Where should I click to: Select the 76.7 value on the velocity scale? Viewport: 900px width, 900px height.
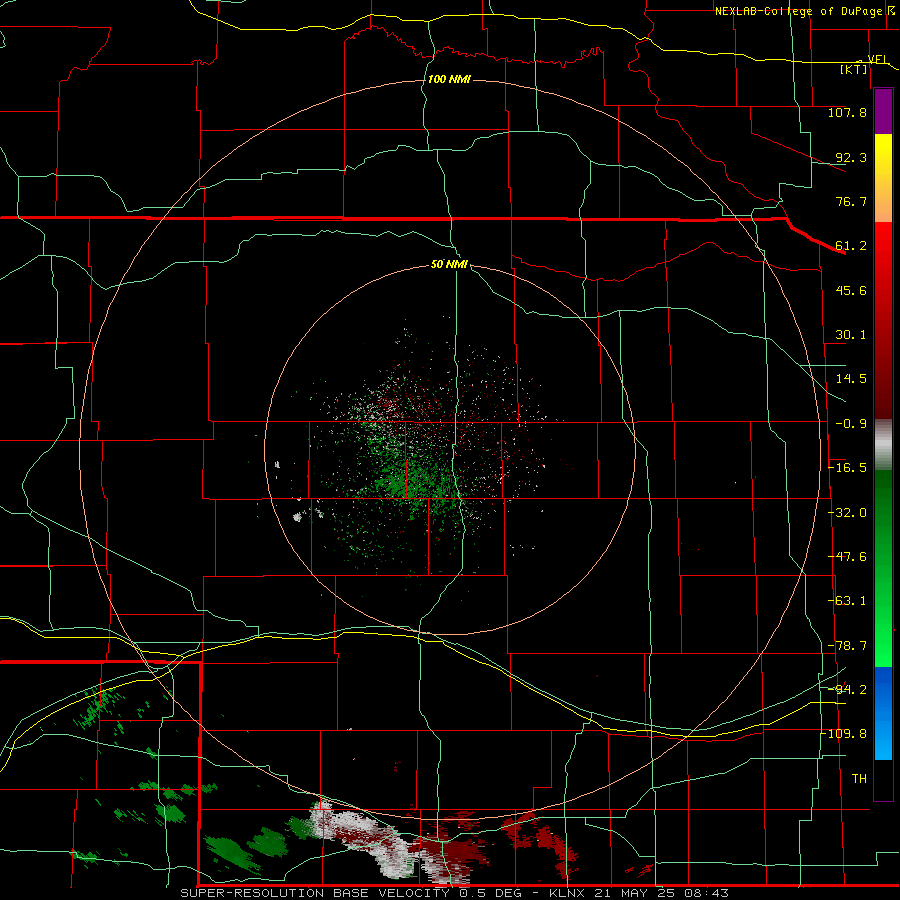pyautogui.click(x=851, y=201)
